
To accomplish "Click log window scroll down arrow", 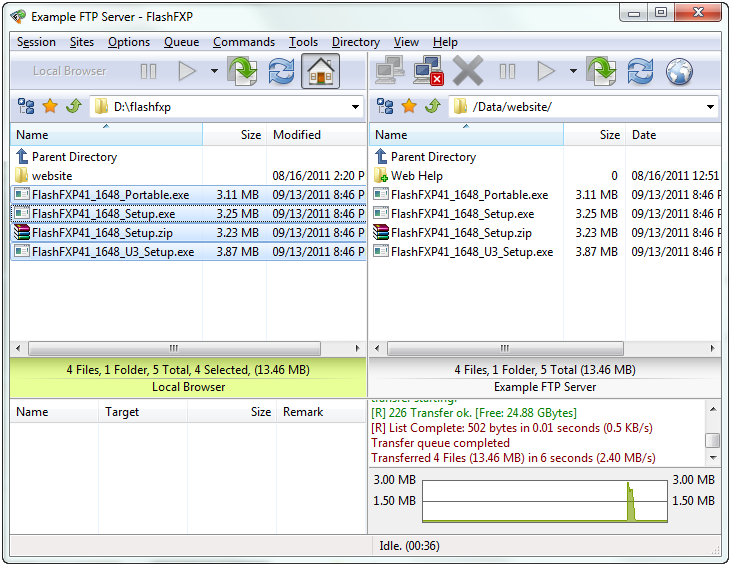I will tap(713, 458).
